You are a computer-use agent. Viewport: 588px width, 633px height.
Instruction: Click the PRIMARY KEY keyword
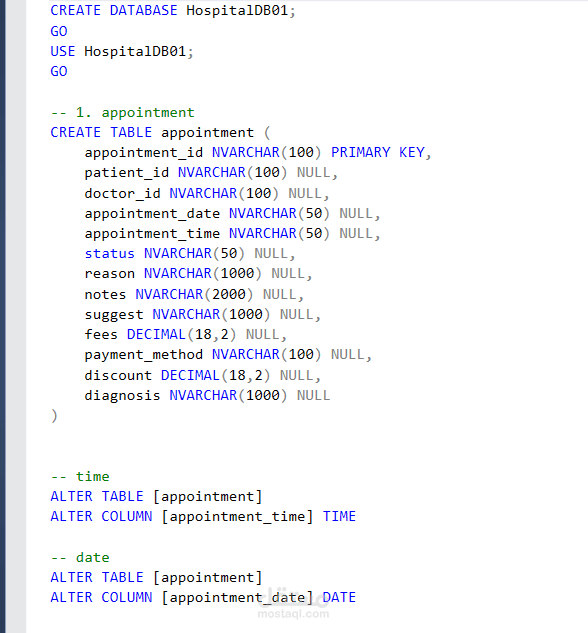coord(378,152)
